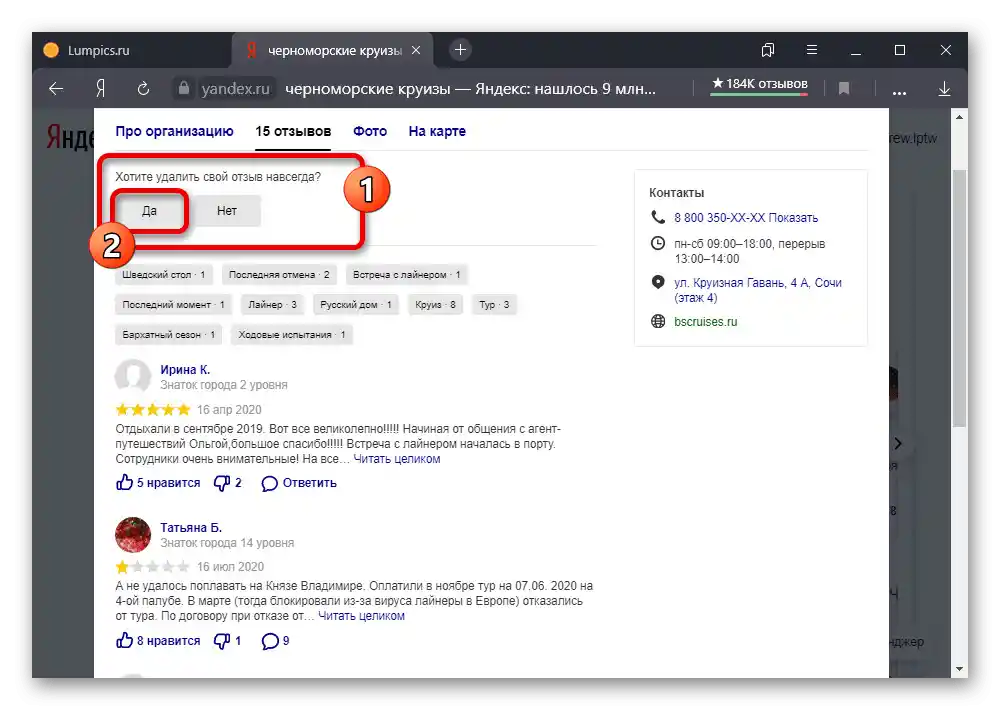Reload the page with the refresh icon
Screen dimensions: 1000x710
(x=143, y=88)
